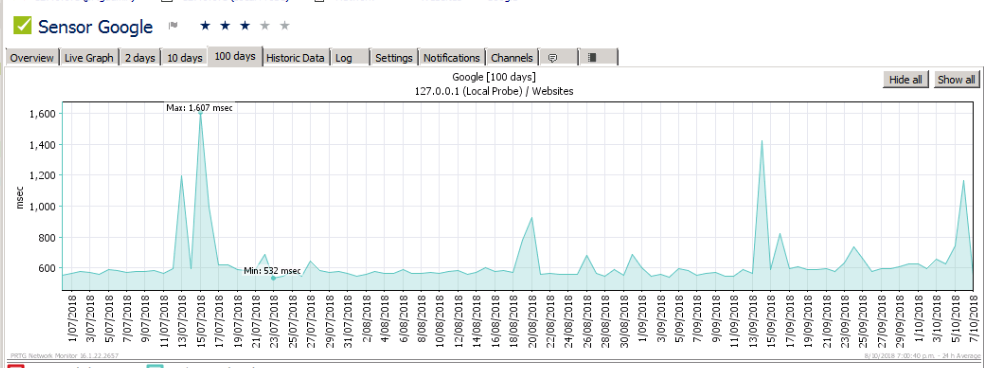Set sensor priority to one star
The width and height of the screenshot is (984, 368).
point(205,26)
